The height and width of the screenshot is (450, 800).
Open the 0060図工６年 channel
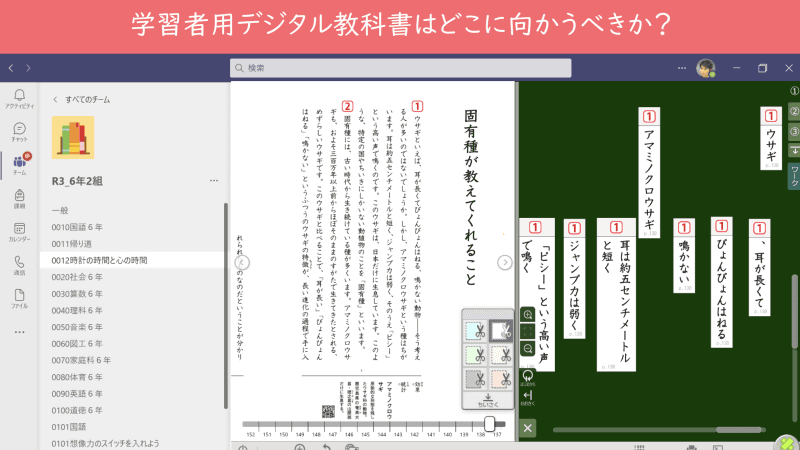coord(77,344)
